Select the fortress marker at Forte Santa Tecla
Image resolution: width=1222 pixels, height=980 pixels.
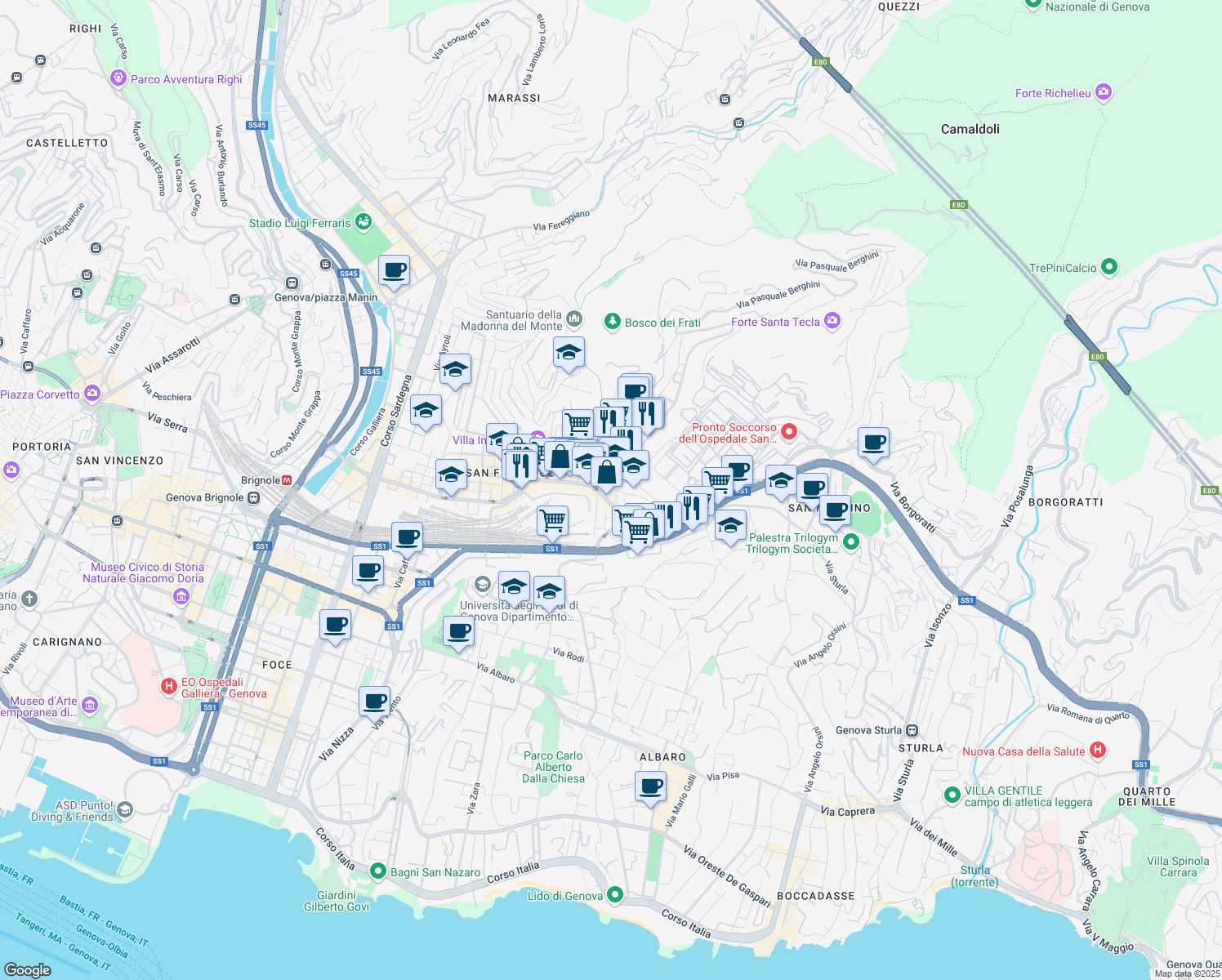[832, 321]
